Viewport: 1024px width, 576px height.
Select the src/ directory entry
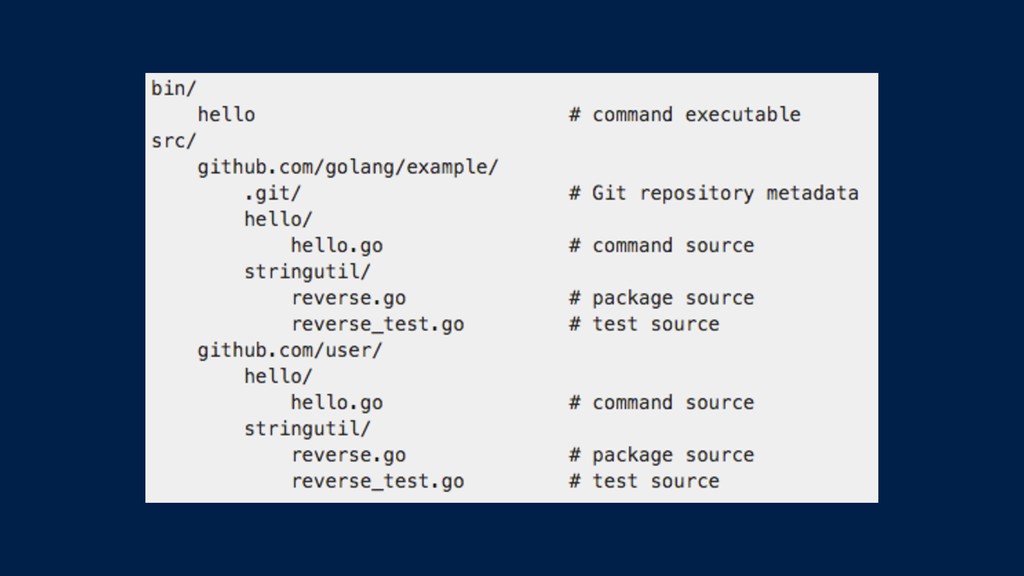(174, 141)
